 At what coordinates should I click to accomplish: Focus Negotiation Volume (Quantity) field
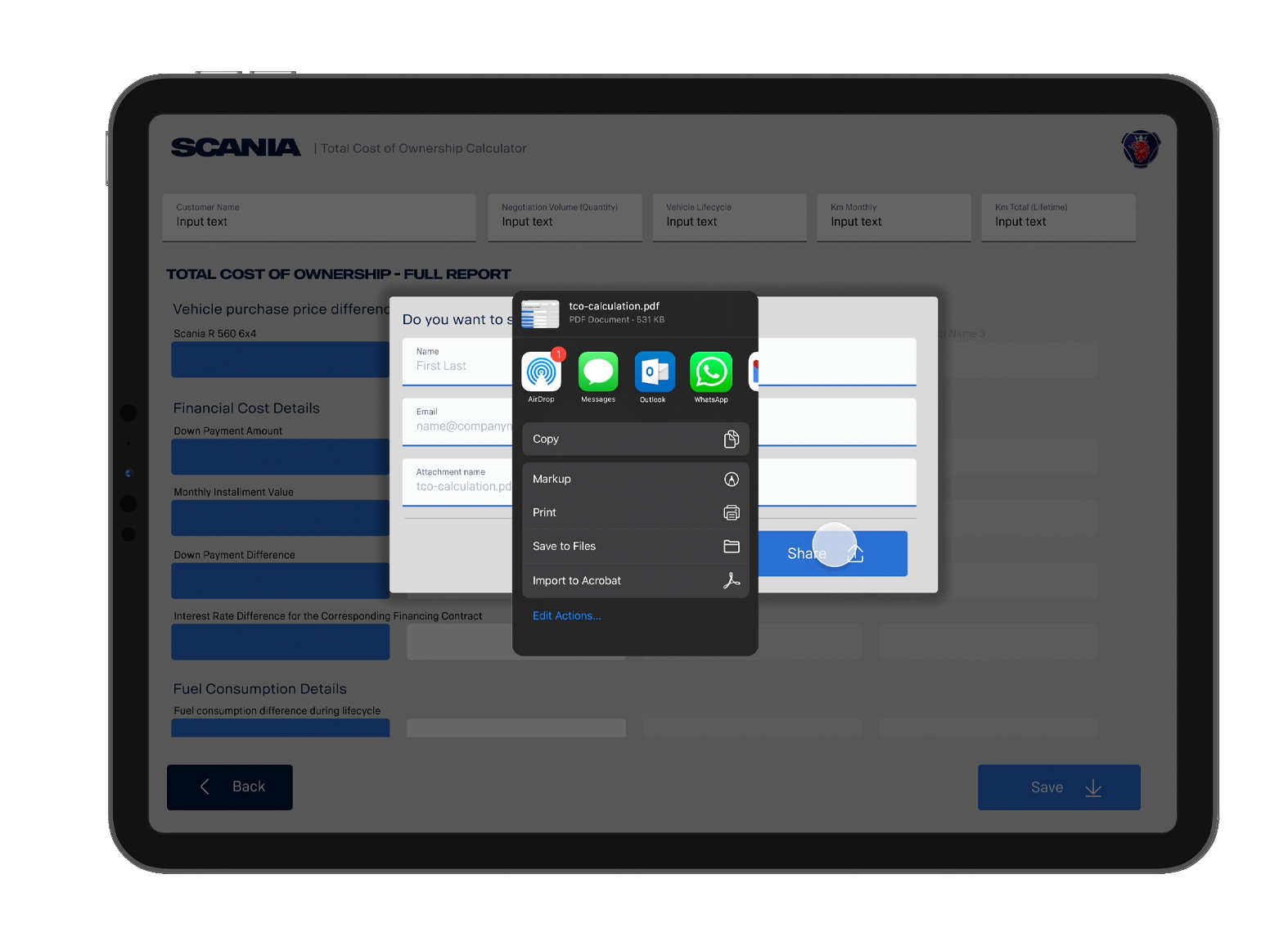tap(565, 218)
